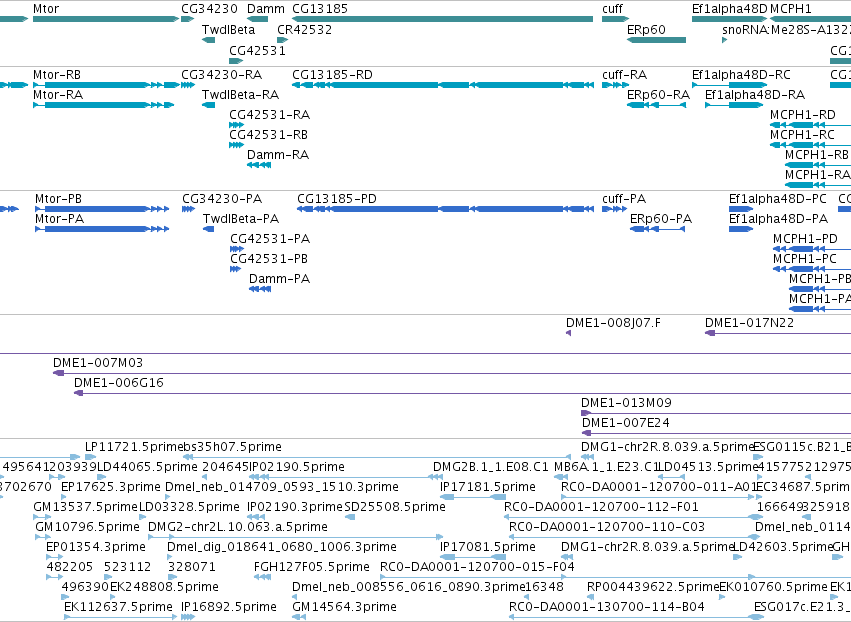Open the SD25508.5prime EST label
The height and width of the screenshot is (622, 851).
[395, 507]
